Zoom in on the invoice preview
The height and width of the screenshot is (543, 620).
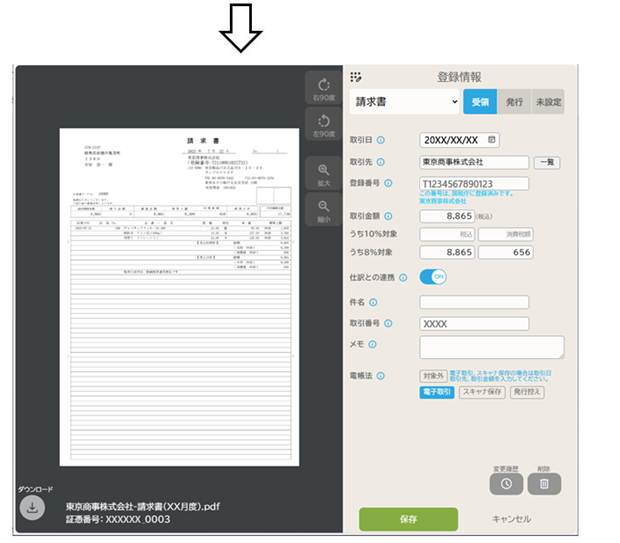(x=323, y=174)
